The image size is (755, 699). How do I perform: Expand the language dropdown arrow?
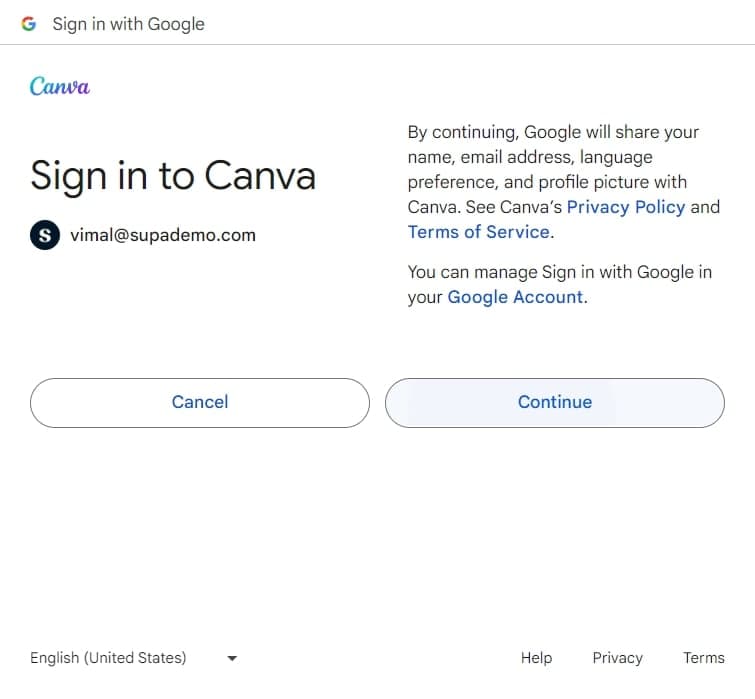[232, 658]
